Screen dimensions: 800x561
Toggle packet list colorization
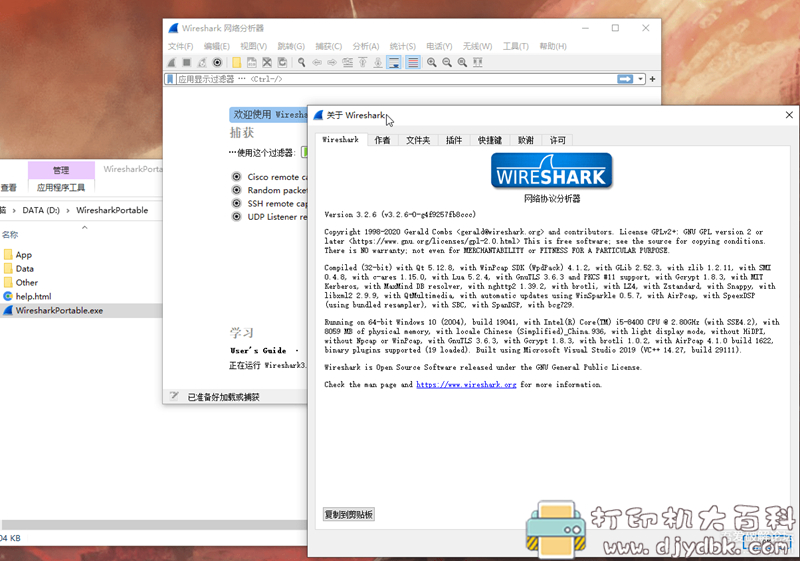tap(413, 62)
